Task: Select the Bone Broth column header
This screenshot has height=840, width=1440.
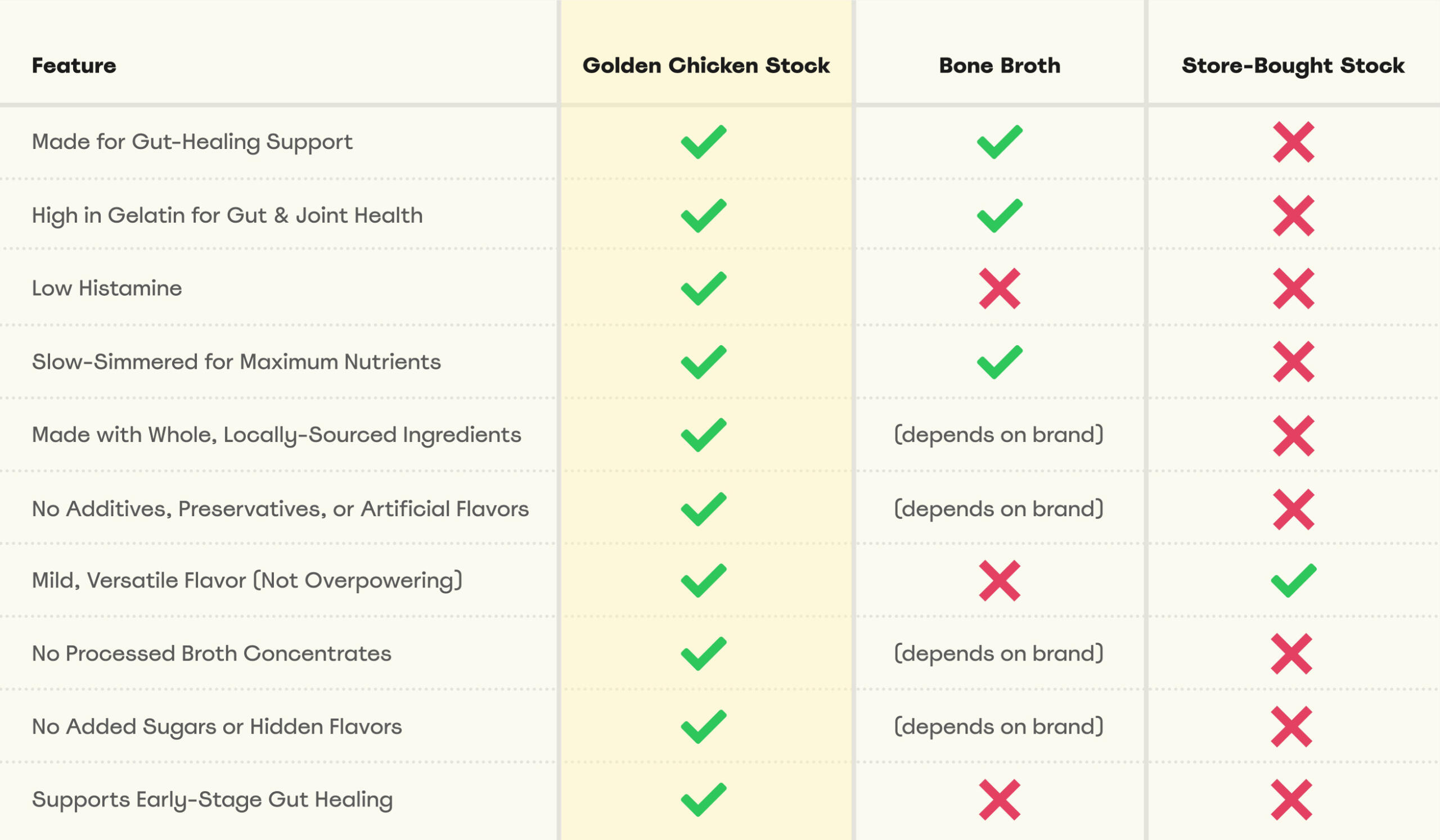Action: pos(999,66)
